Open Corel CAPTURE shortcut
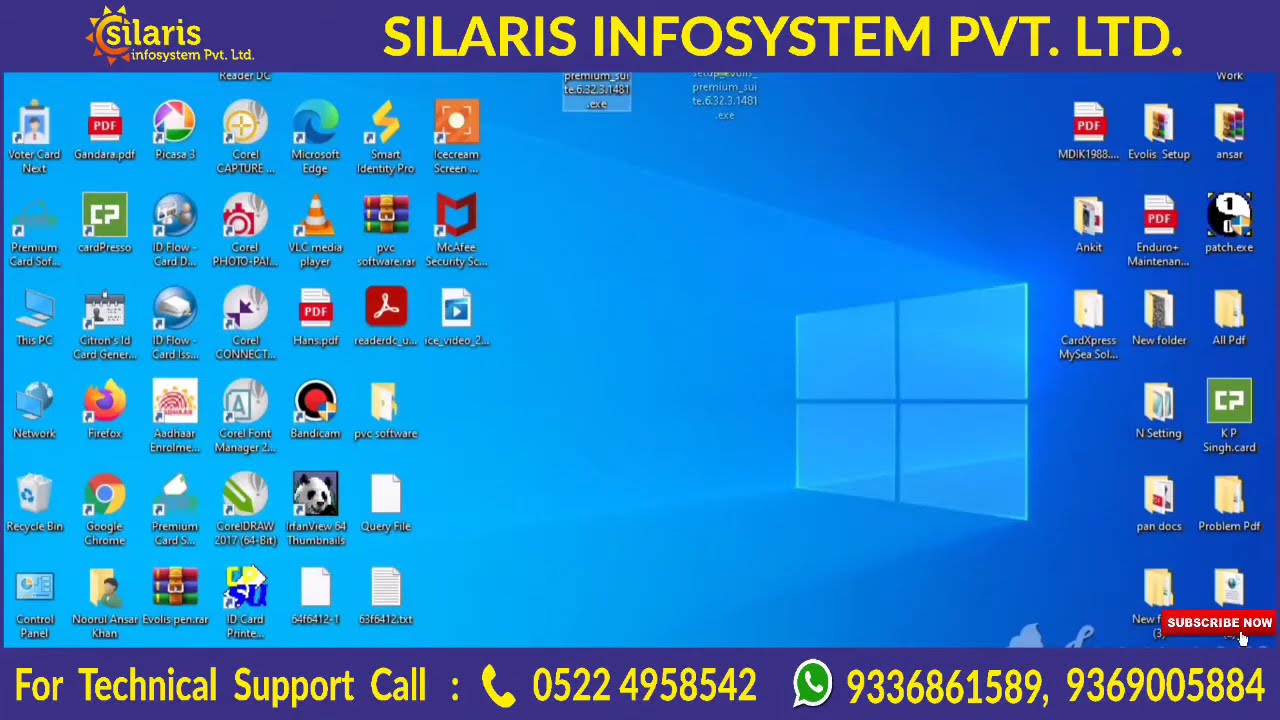This screenshot has height=720, width=1280. tap(245, 137)
